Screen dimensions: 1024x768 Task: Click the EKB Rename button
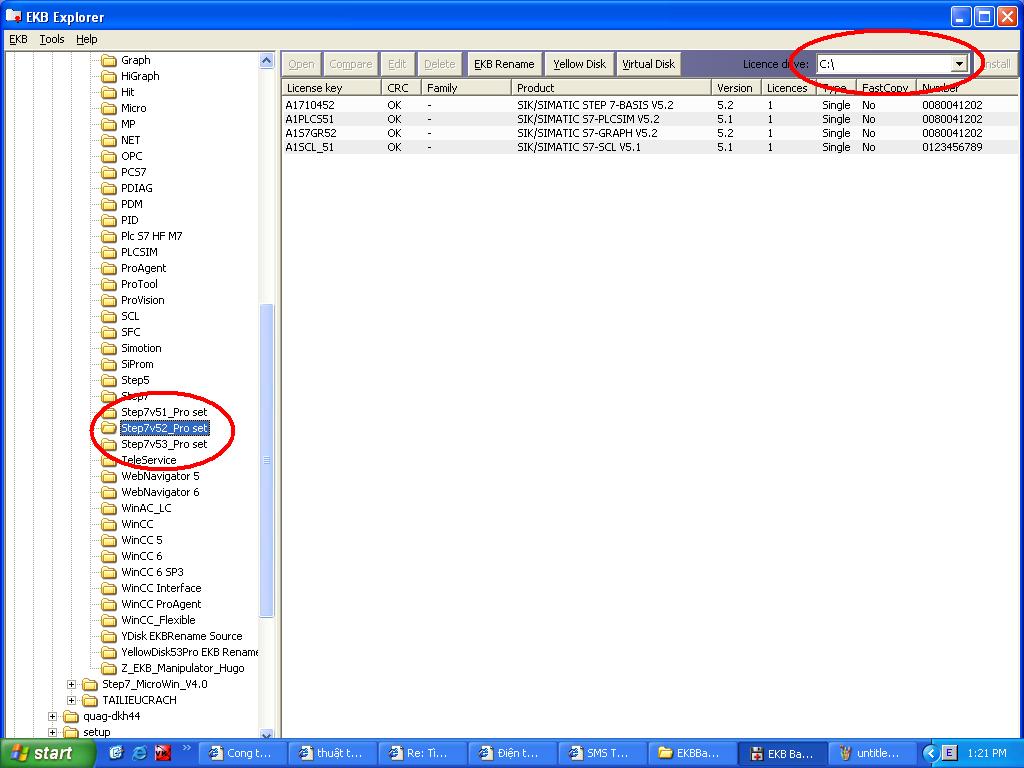coord(504,64)
